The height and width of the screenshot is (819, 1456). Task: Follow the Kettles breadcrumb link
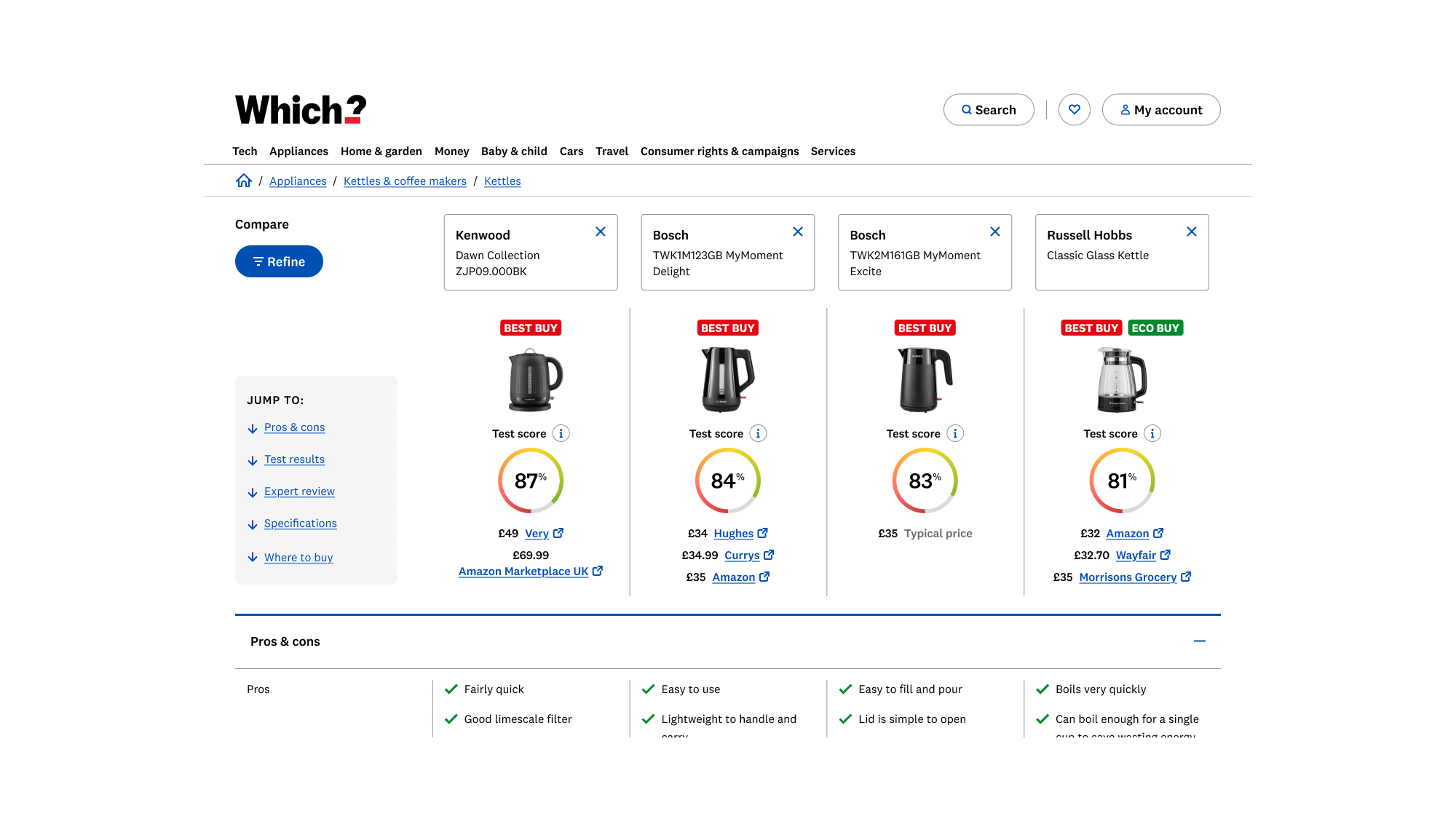tap(502, 181)
